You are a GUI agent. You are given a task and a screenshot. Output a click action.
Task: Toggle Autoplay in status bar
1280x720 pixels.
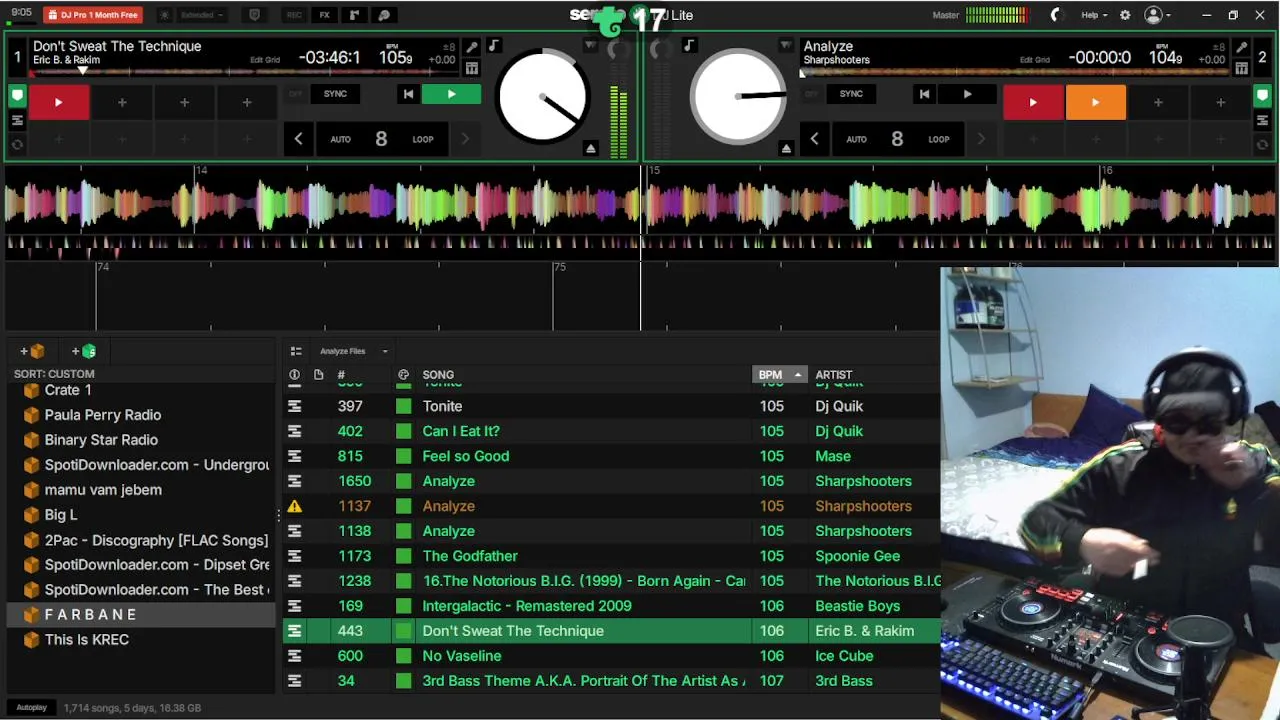[31, 708]
